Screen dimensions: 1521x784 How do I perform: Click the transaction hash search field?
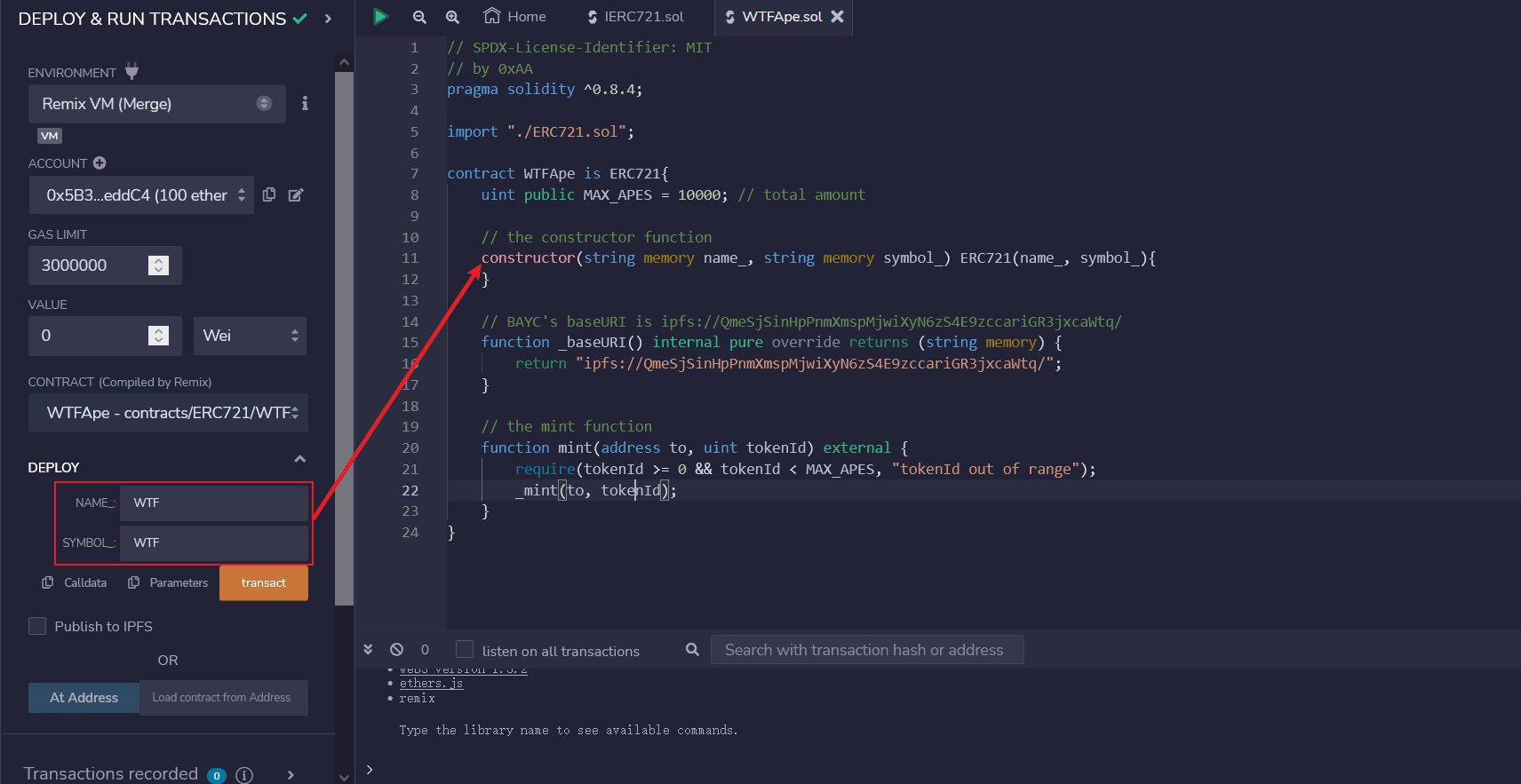[866, 650]
